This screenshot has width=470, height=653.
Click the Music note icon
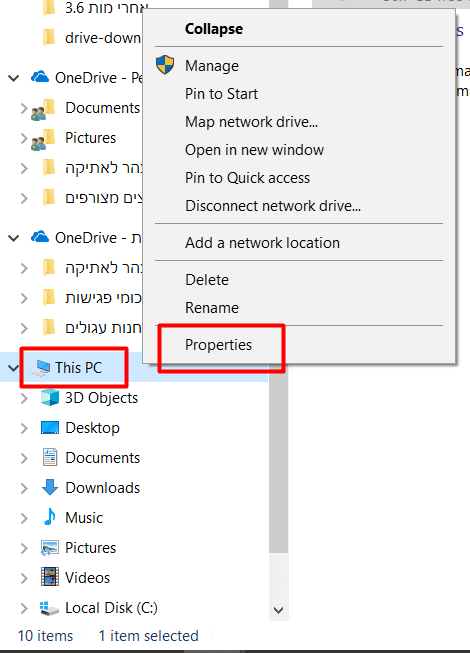50,517
